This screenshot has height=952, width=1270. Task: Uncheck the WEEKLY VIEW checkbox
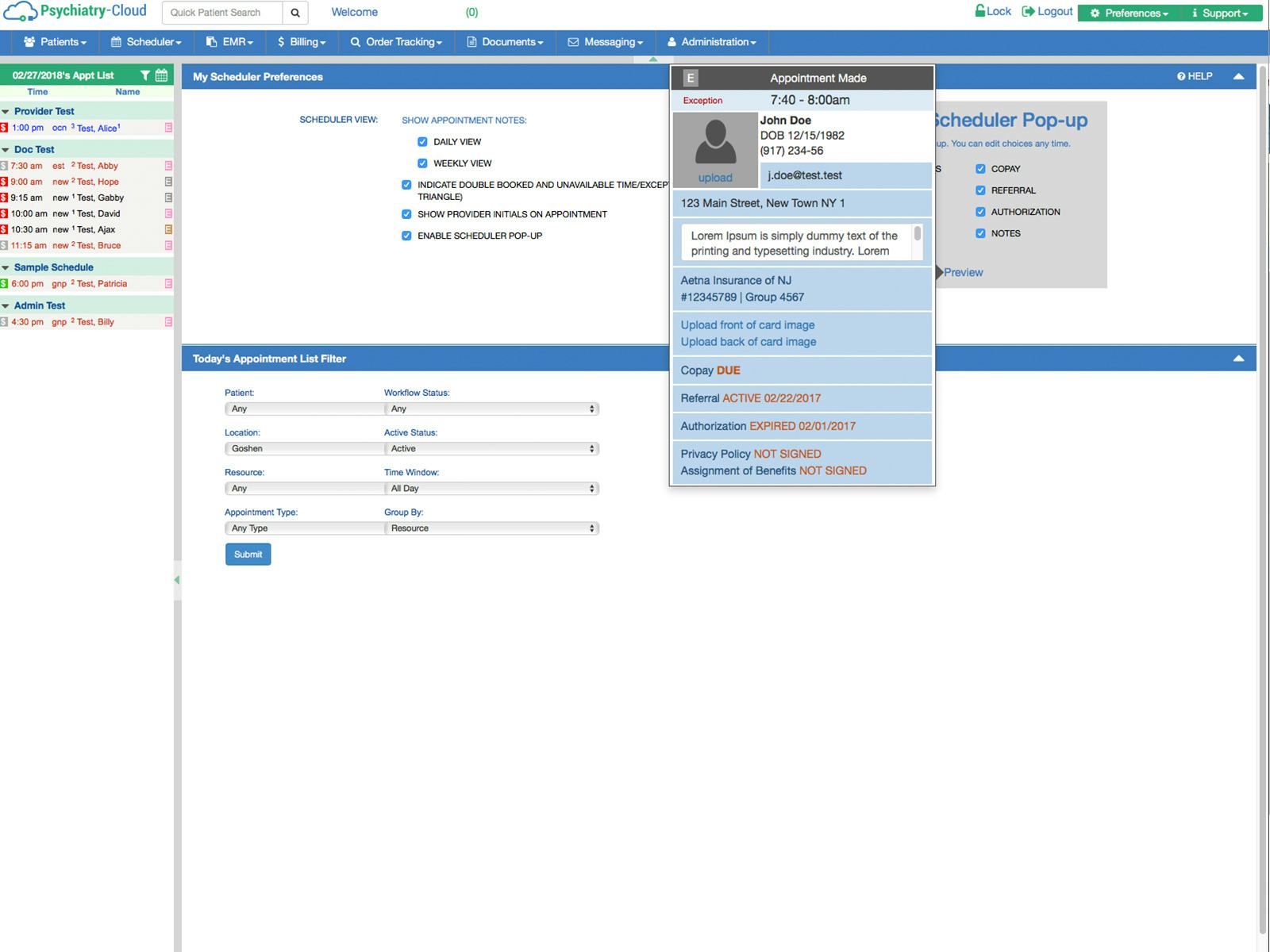(422, 163)
